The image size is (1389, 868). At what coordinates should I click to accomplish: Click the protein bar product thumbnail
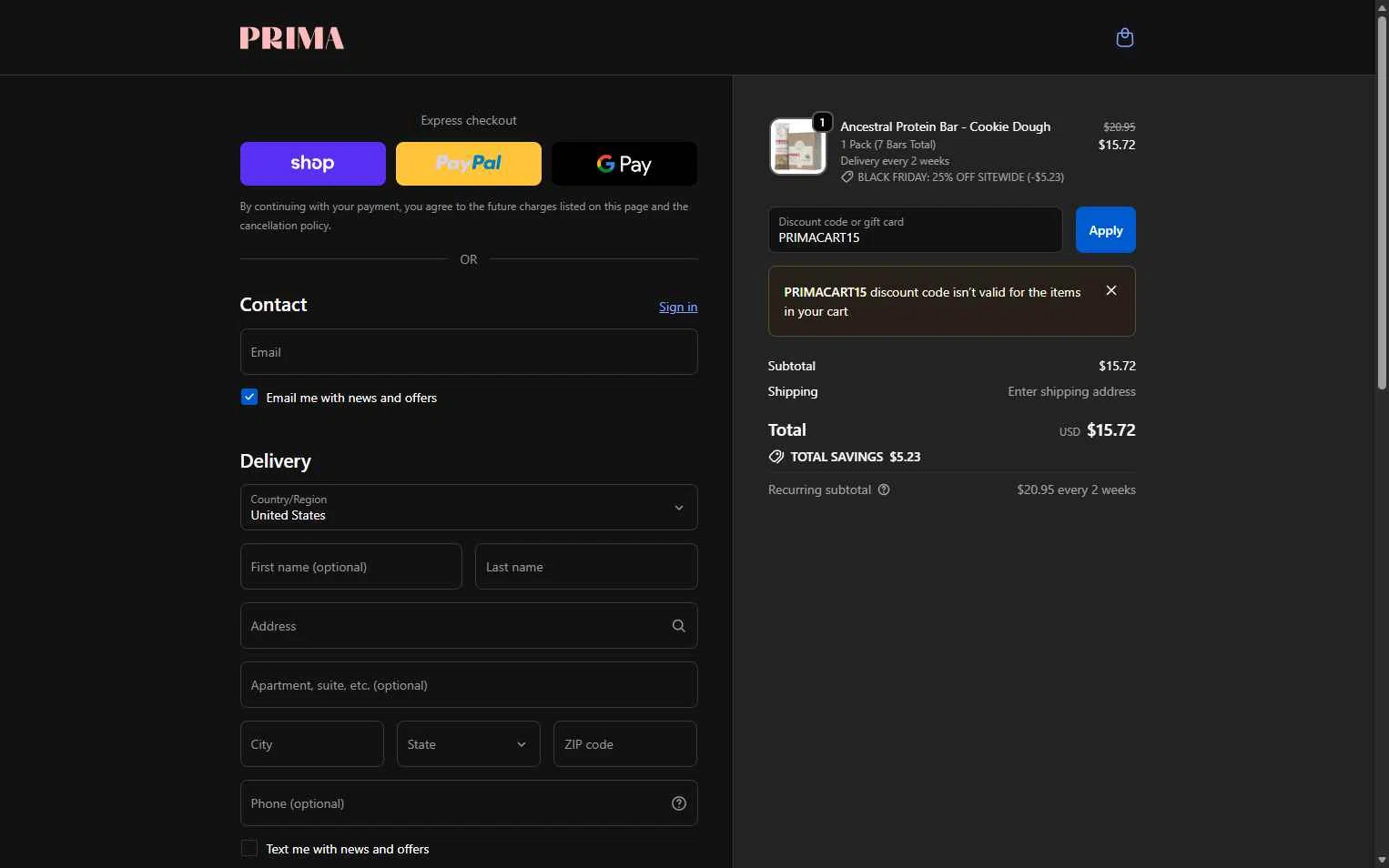click(x=798, y=146)
